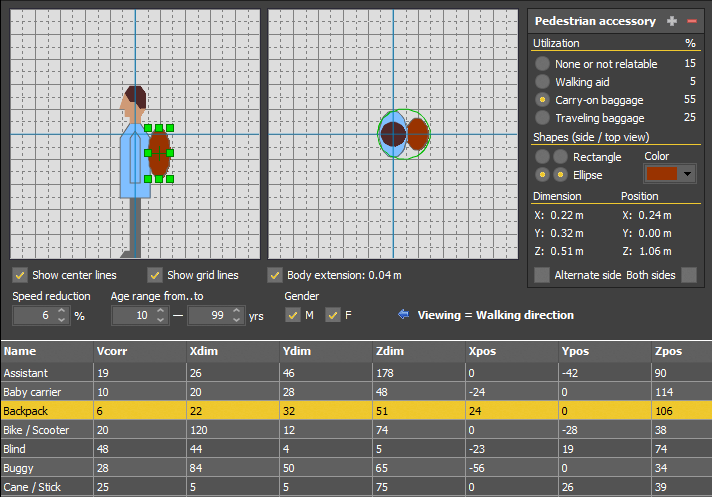Viewport: 712px width, 497px height.
Task: Select the backpack center crosshair handle in side view
Action: [x=159, y=154]
